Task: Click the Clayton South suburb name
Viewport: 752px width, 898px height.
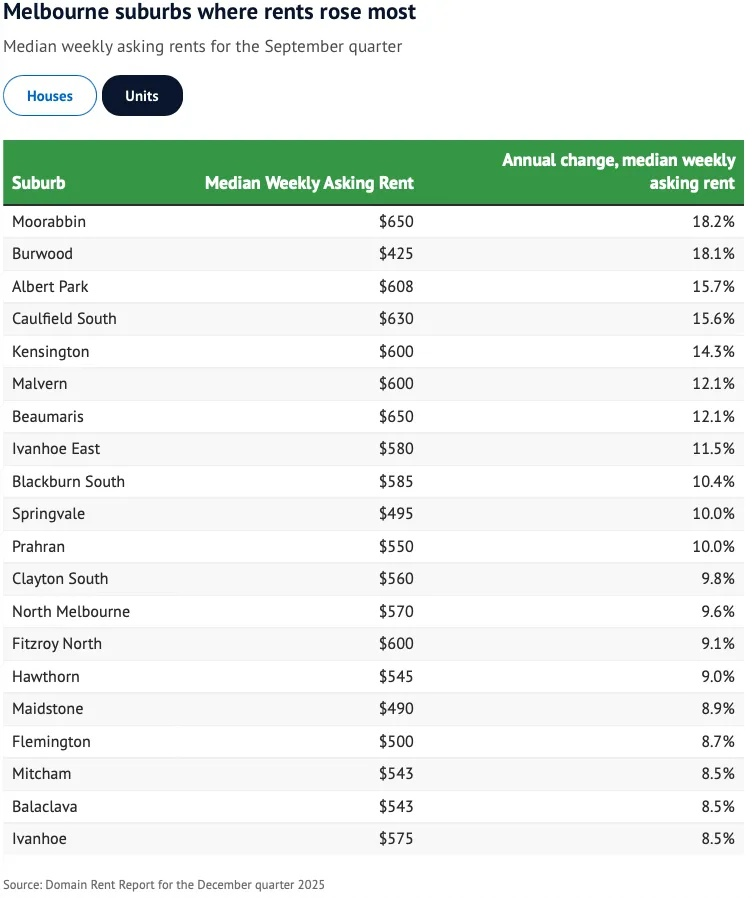Action: (x=60, y=579)
